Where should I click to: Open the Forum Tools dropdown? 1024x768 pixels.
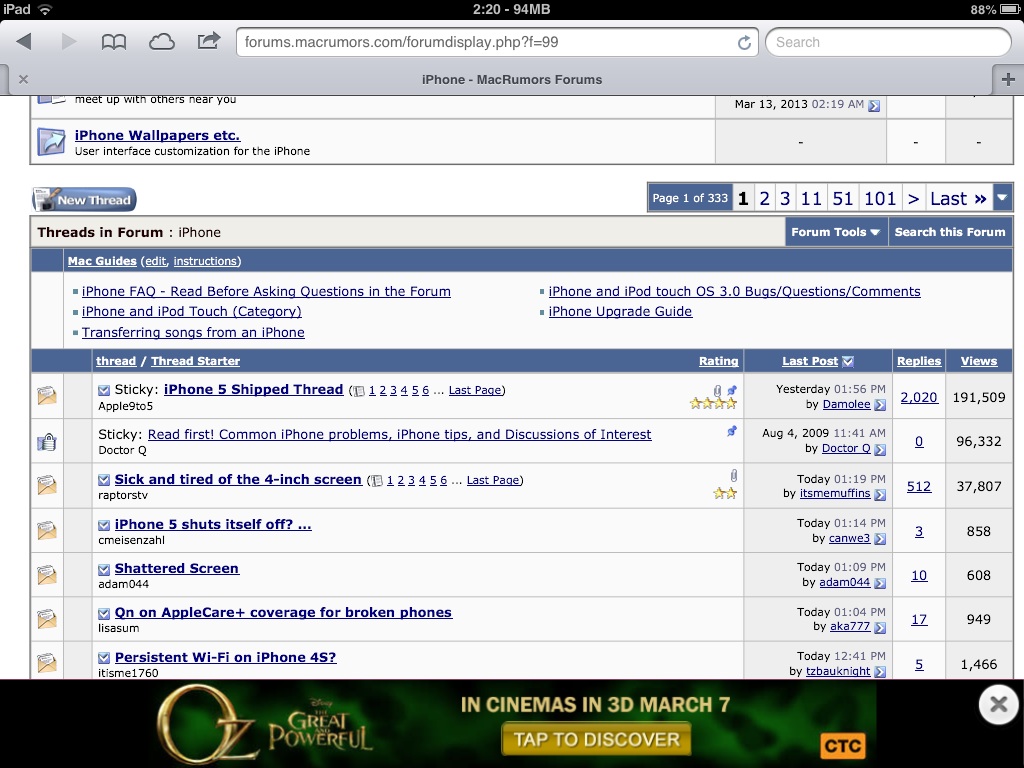point(835,232)
